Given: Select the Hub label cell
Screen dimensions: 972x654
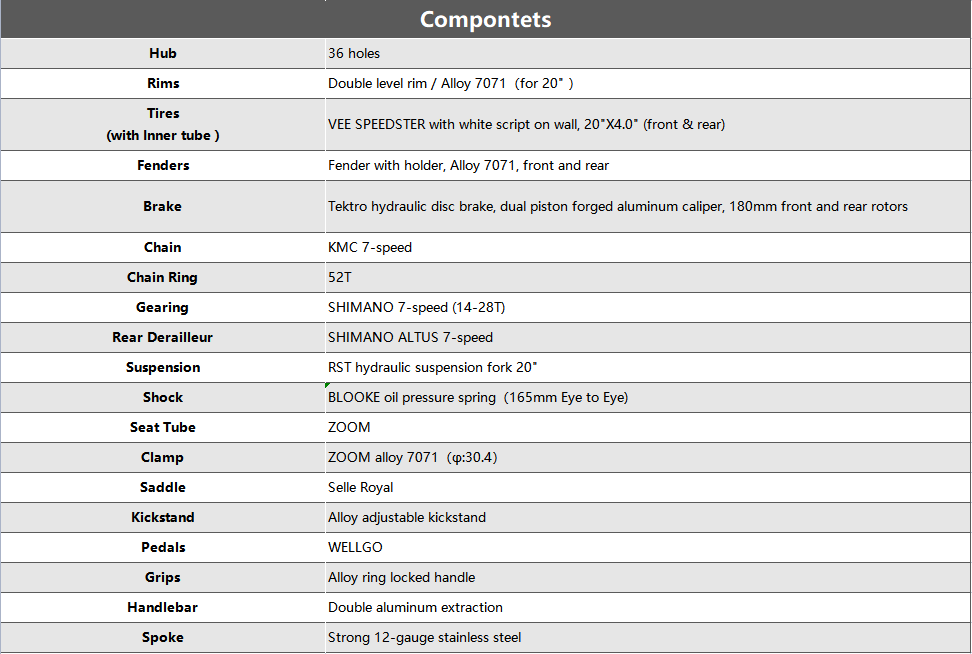Looking at the screenshot, I should (x=162, y=53).
